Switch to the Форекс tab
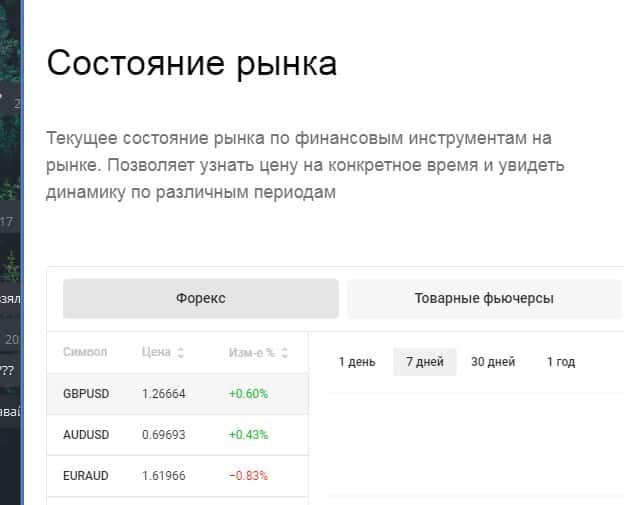Screen dimensions: 624x505 [201, 298]
